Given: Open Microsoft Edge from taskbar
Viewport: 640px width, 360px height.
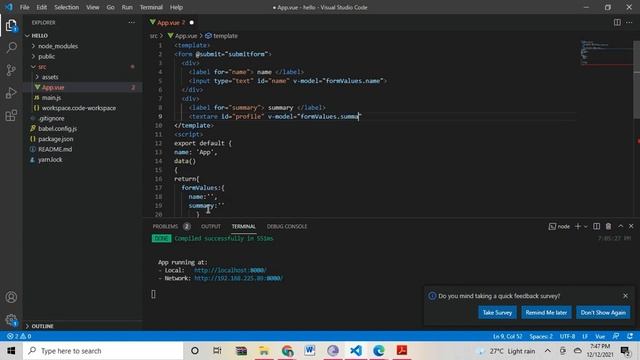Looking at the screenshot, I should pyautogui.click(x=379, y=351).
